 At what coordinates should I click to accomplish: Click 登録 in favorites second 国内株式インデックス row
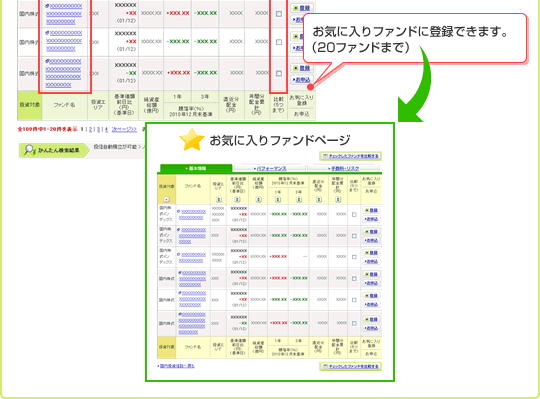pos(371,231)
